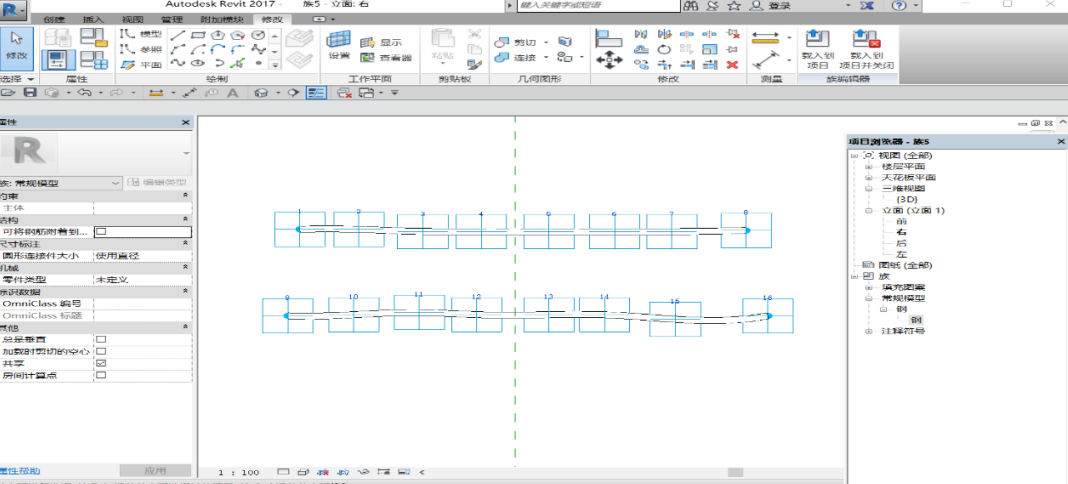
Task: Switch to the 创建 ribbon tab
Action: pos(54,20)
